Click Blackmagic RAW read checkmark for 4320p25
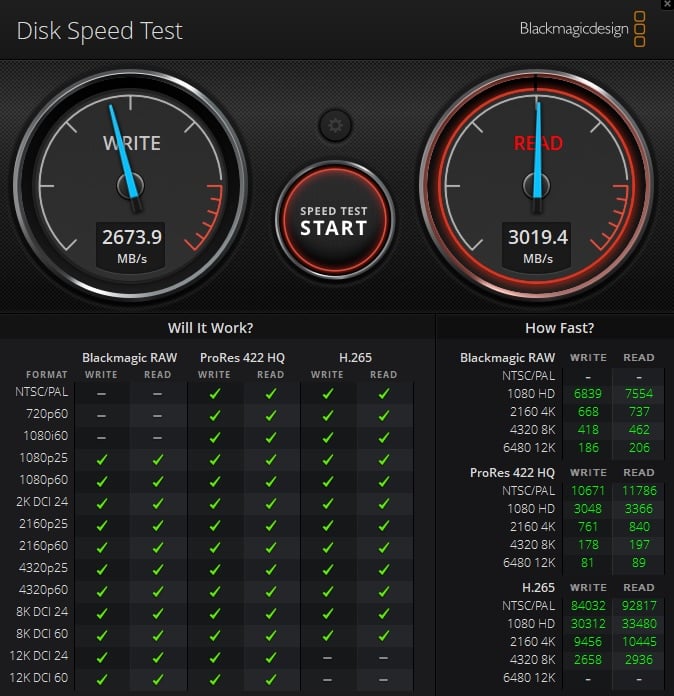The height and width of the screenshot is (696, 674). click(158, 570)
